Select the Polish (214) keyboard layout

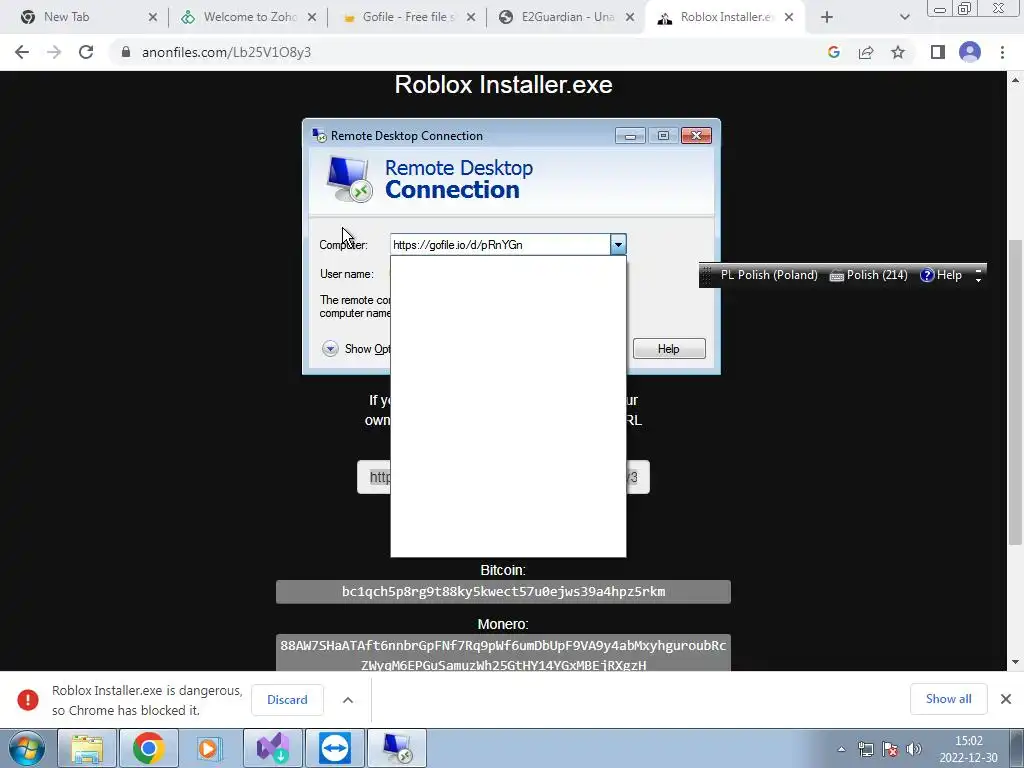[x=869, y=275]
